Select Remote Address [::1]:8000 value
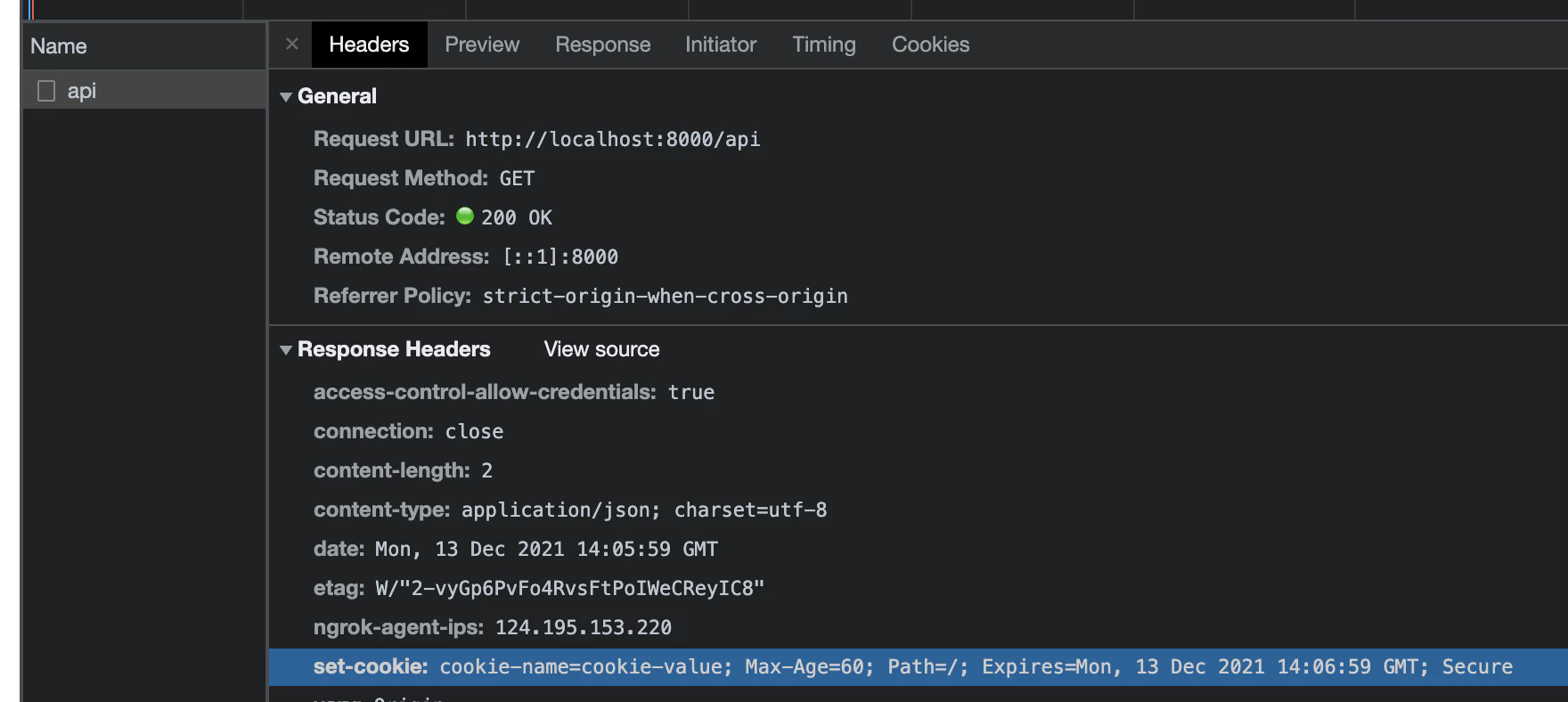The width and height of the screenshot is (1568, 702). click(560, 257)
